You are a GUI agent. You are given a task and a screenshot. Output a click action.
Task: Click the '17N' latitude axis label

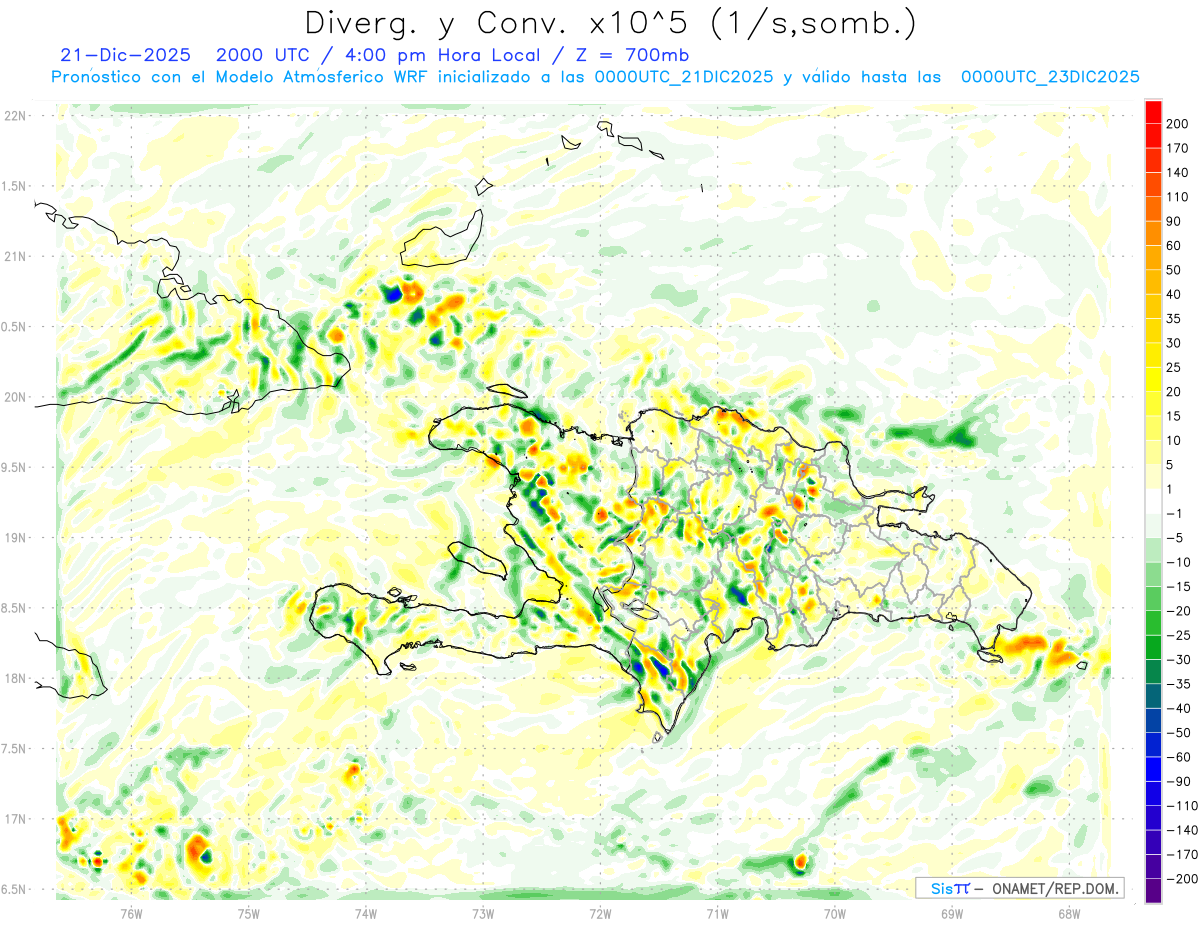point(16,819)
